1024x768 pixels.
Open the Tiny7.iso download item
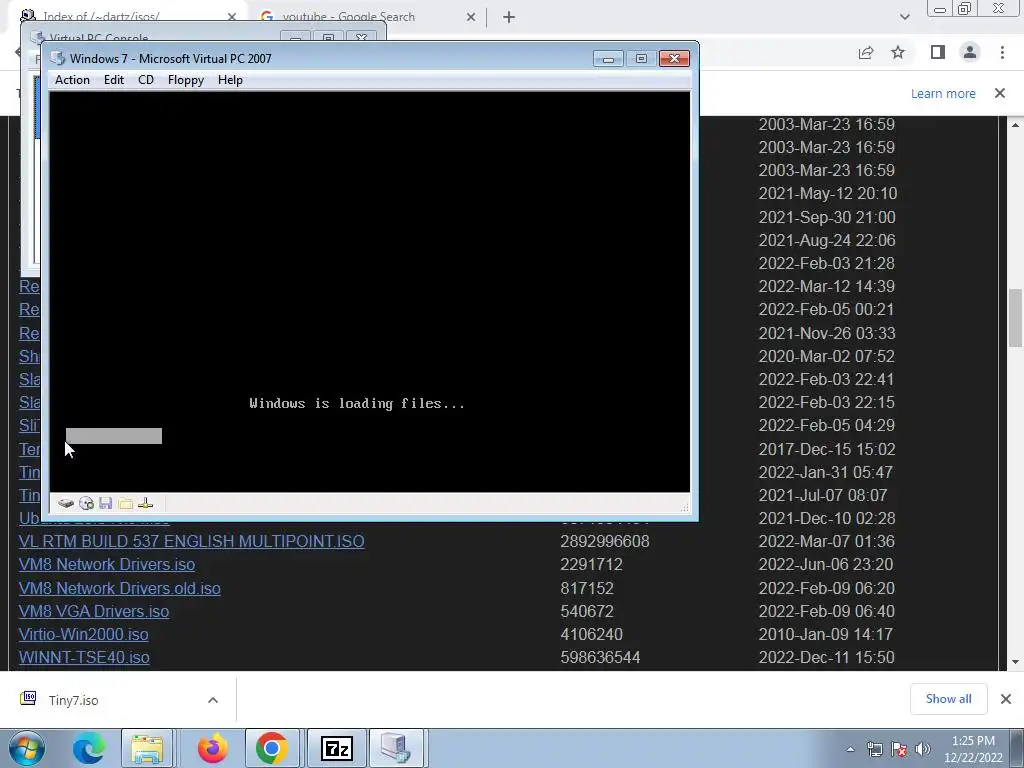click(x=73, y=700)
